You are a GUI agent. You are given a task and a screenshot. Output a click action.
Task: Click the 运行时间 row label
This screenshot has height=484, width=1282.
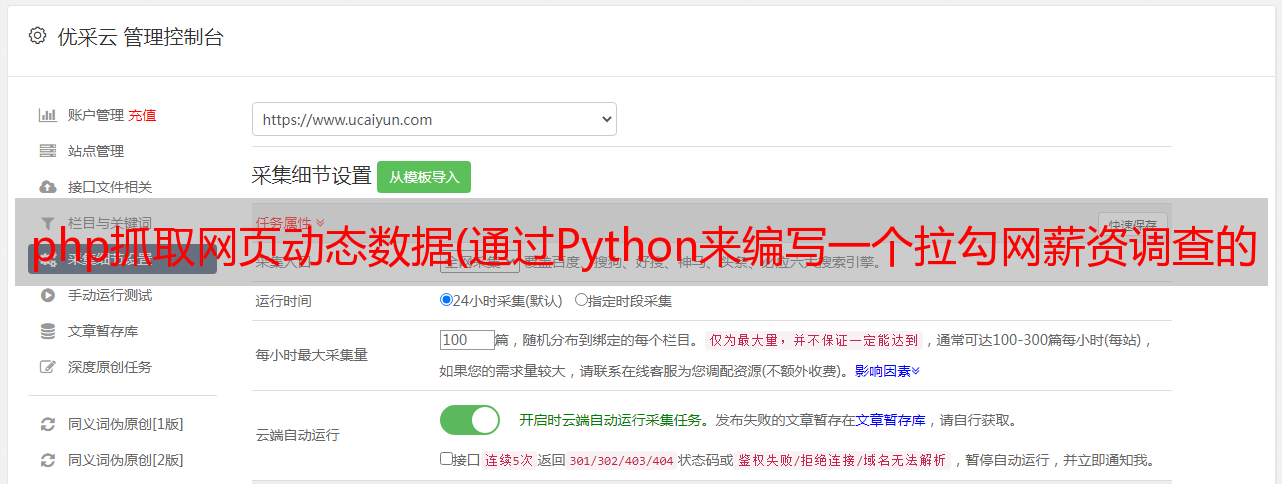pos(284,300)
